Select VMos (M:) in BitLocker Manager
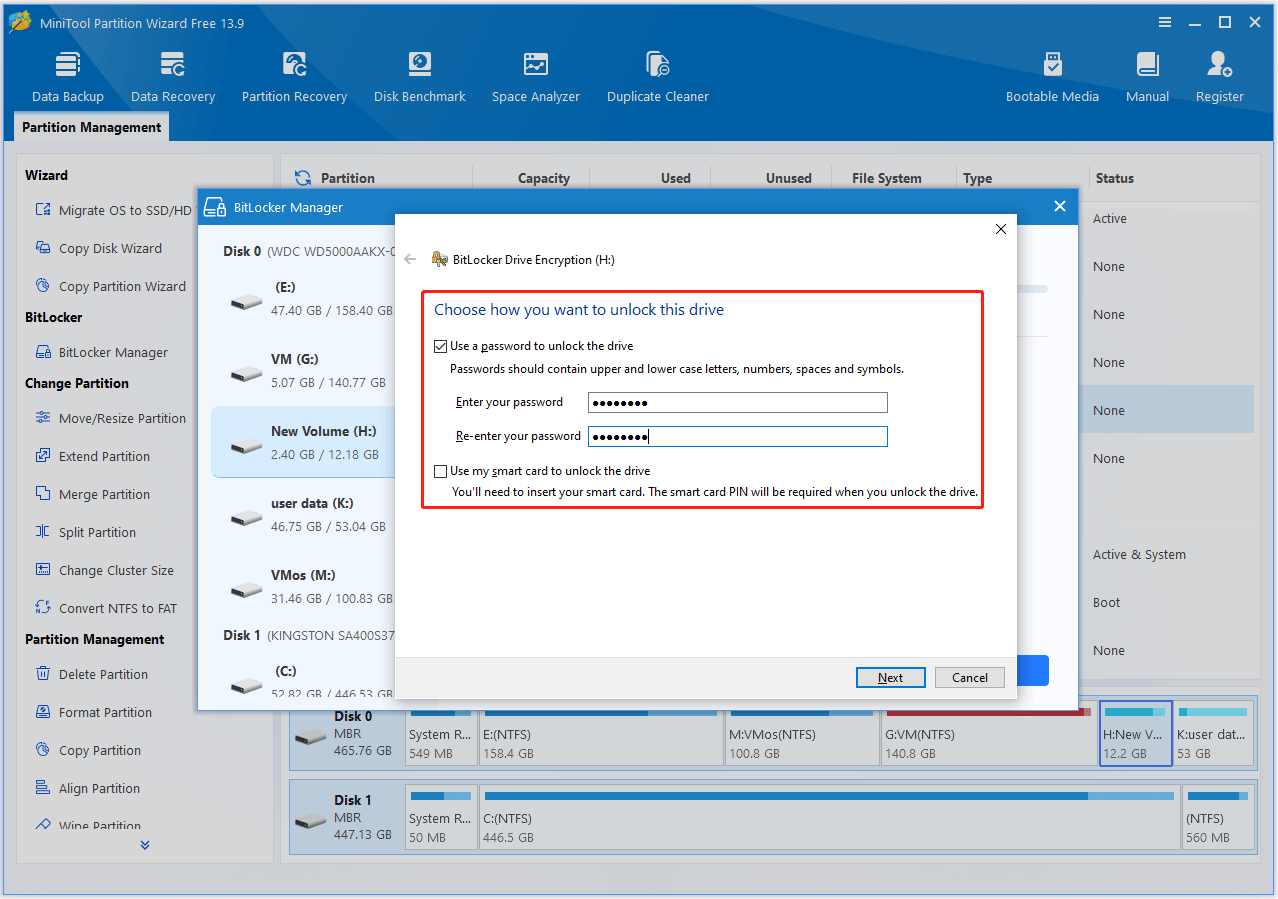 [303, 586]
